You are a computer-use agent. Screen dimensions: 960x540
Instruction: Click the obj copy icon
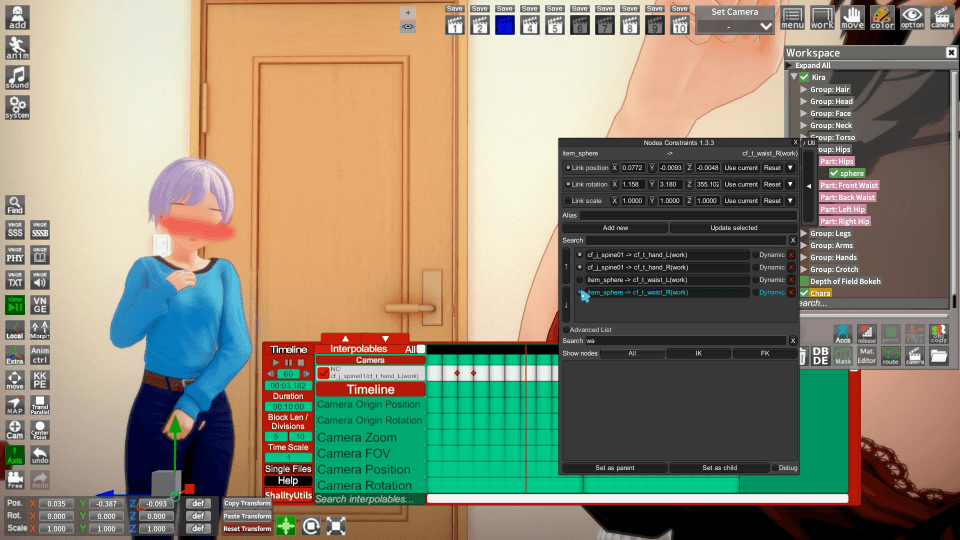939,334
